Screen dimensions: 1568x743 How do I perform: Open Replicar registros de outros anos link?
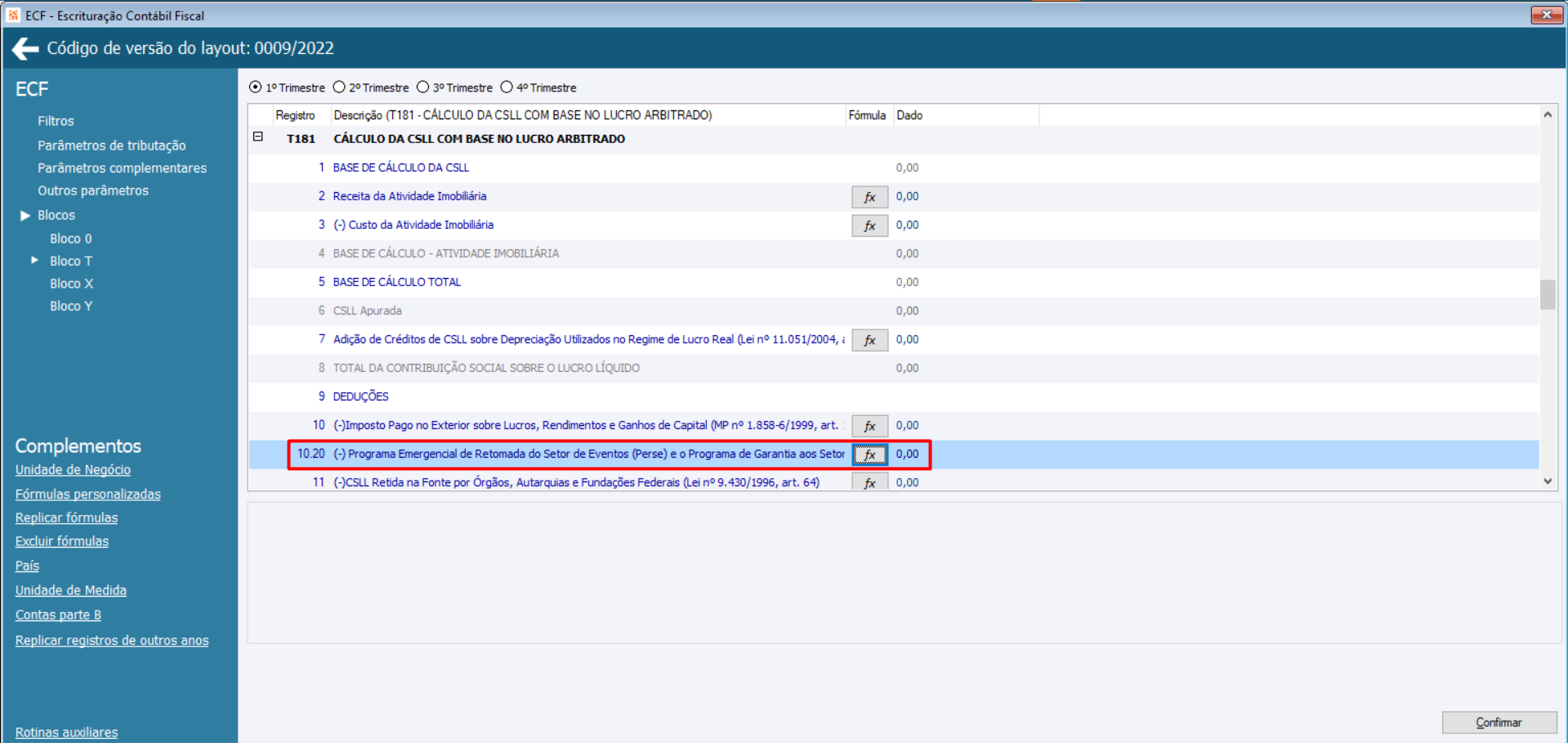click(x=111, y=640)
